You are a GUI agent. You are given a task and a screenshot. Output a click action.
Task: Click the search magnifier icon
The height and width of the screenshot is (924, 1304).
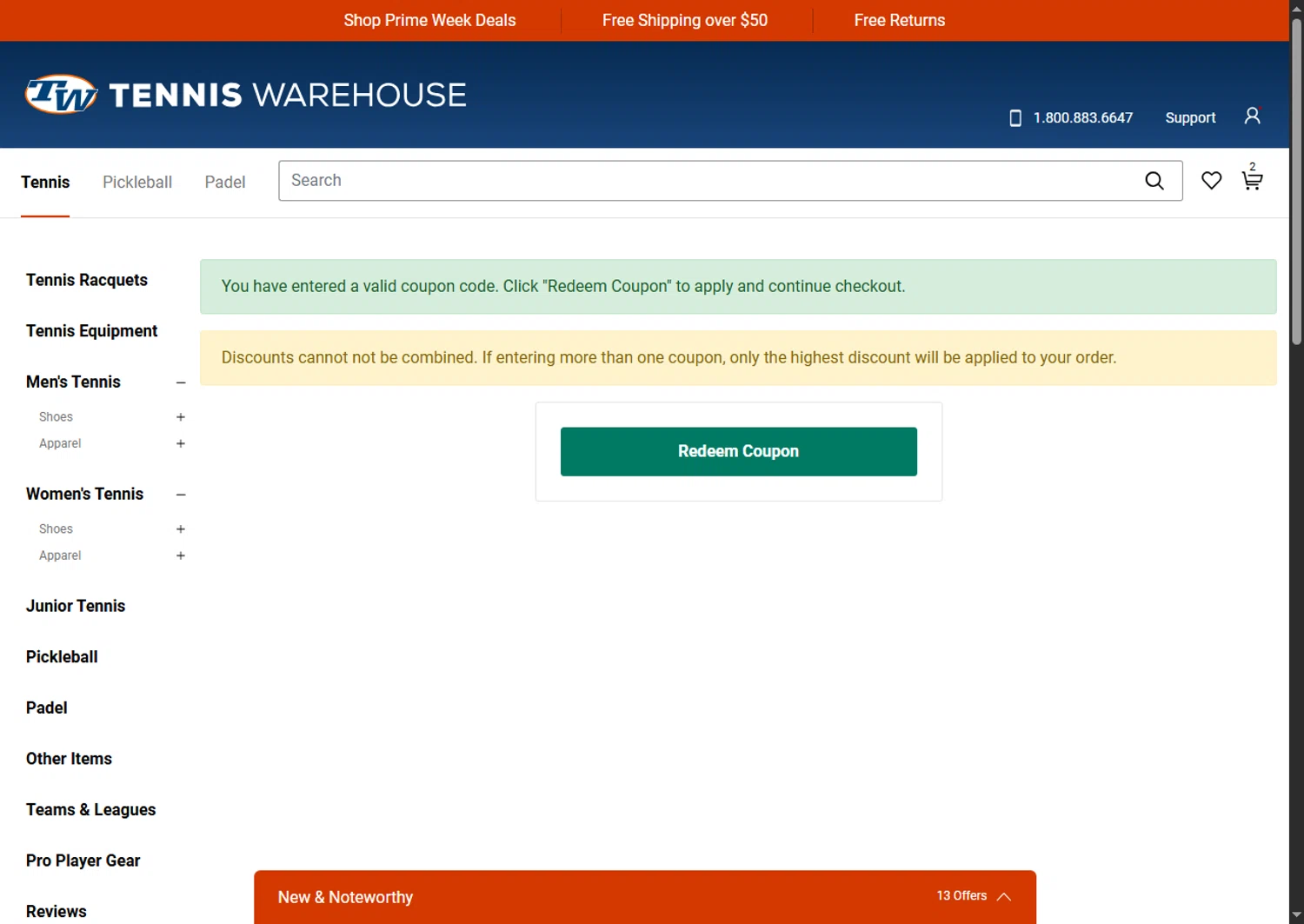1154,181
